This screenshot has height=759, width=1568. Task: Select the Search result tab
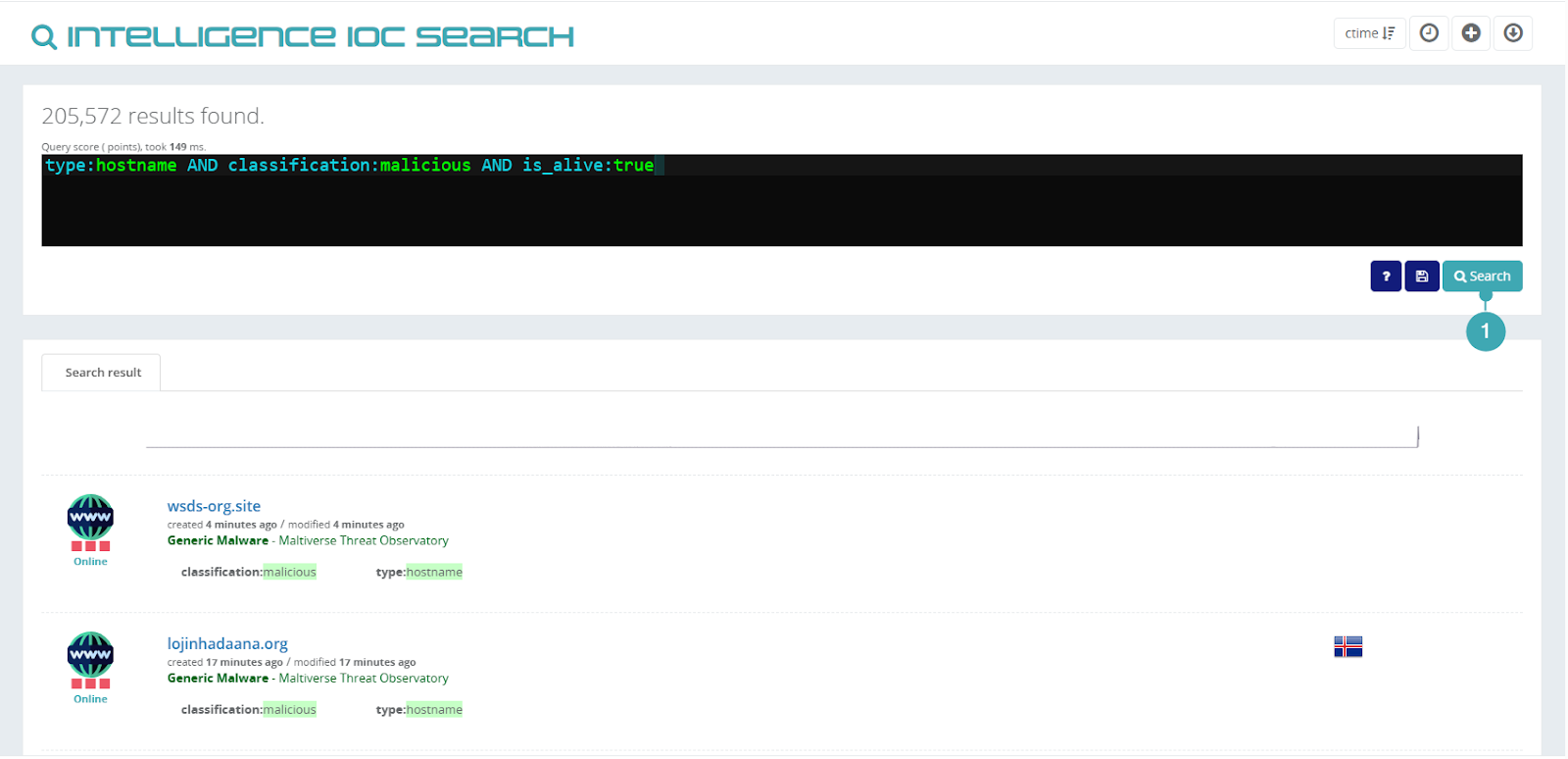pos(103,373)
